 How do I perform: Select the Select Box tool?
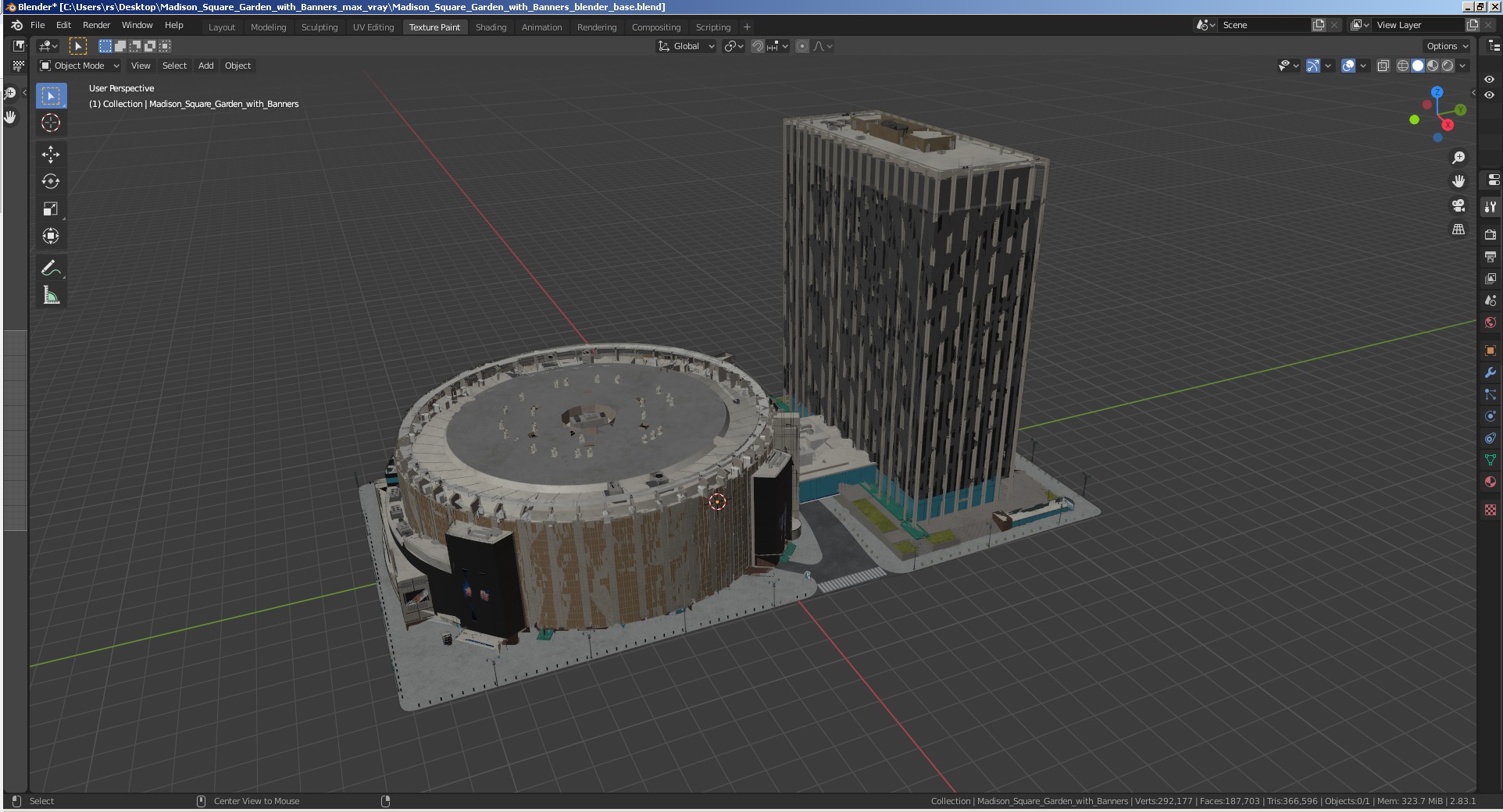tap(51, 96)
